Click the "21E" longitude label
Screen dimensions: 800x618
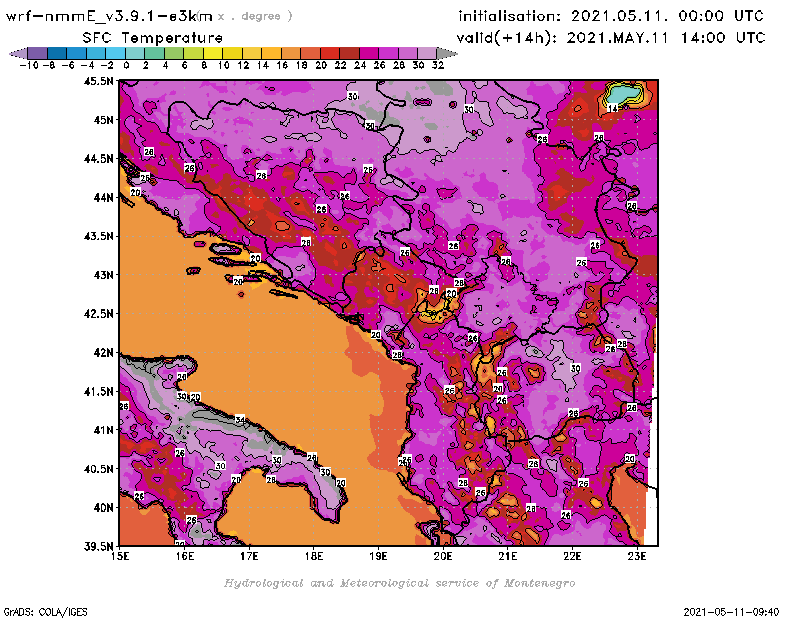tap(508, 556)
